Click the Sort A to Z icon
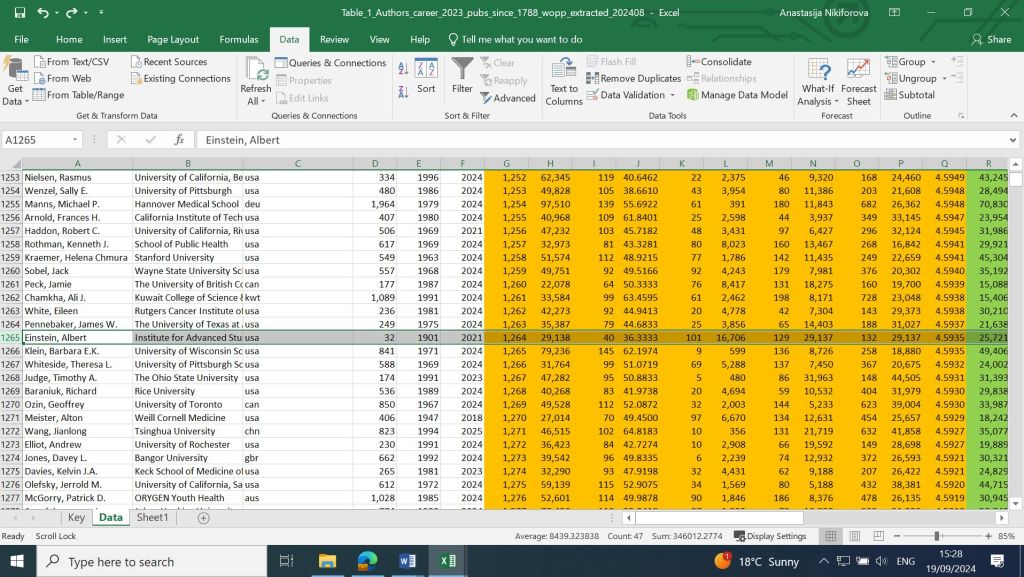The image size is (1024, 577). coord(403,68)
